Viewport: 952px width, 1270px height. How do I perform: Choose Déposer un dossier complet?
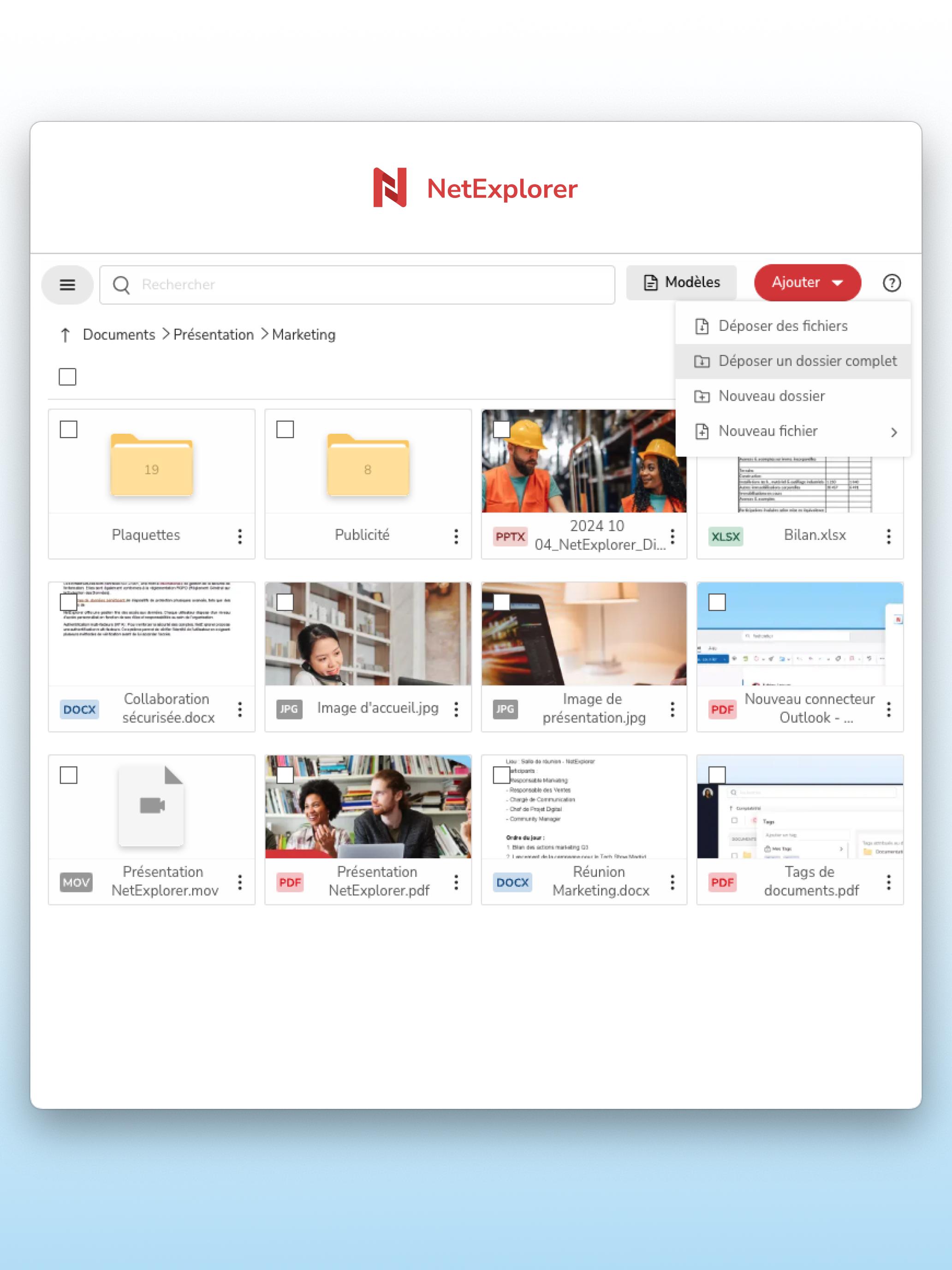pos(793,361)
